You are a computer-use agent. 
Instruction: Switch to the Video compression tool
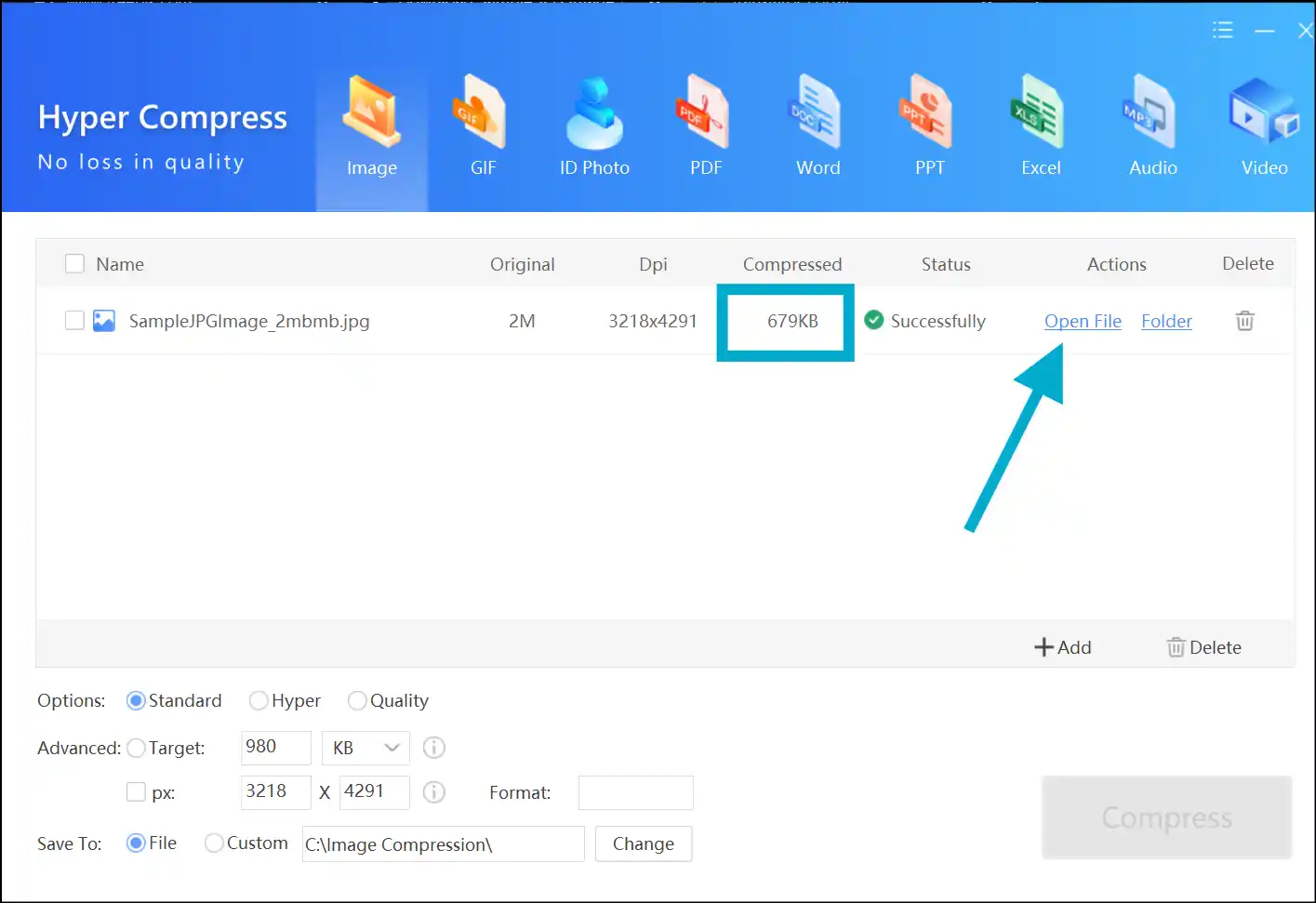[1264, 126]
